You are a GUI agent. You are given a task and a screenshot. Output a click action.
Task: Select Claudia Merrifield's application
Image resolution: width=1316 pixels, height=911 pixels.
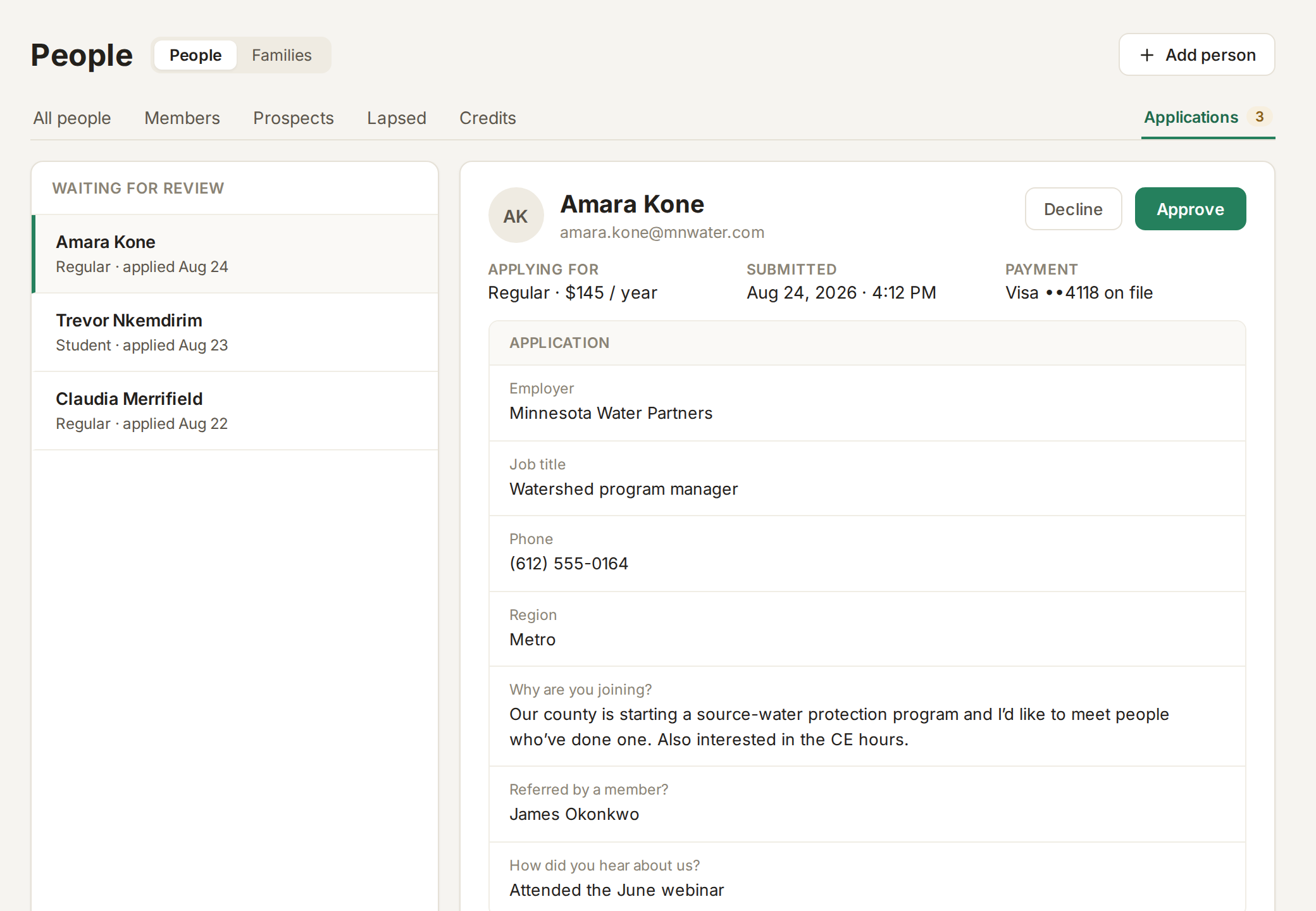coord(235,411)
